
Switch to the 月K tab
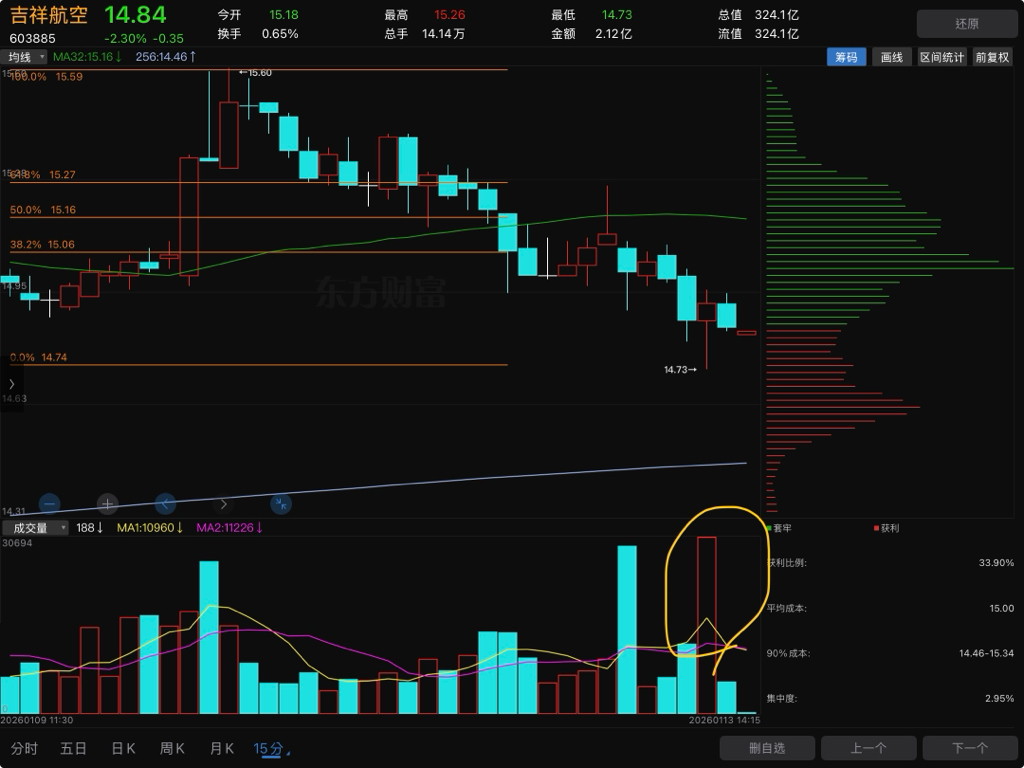point(222,748)
